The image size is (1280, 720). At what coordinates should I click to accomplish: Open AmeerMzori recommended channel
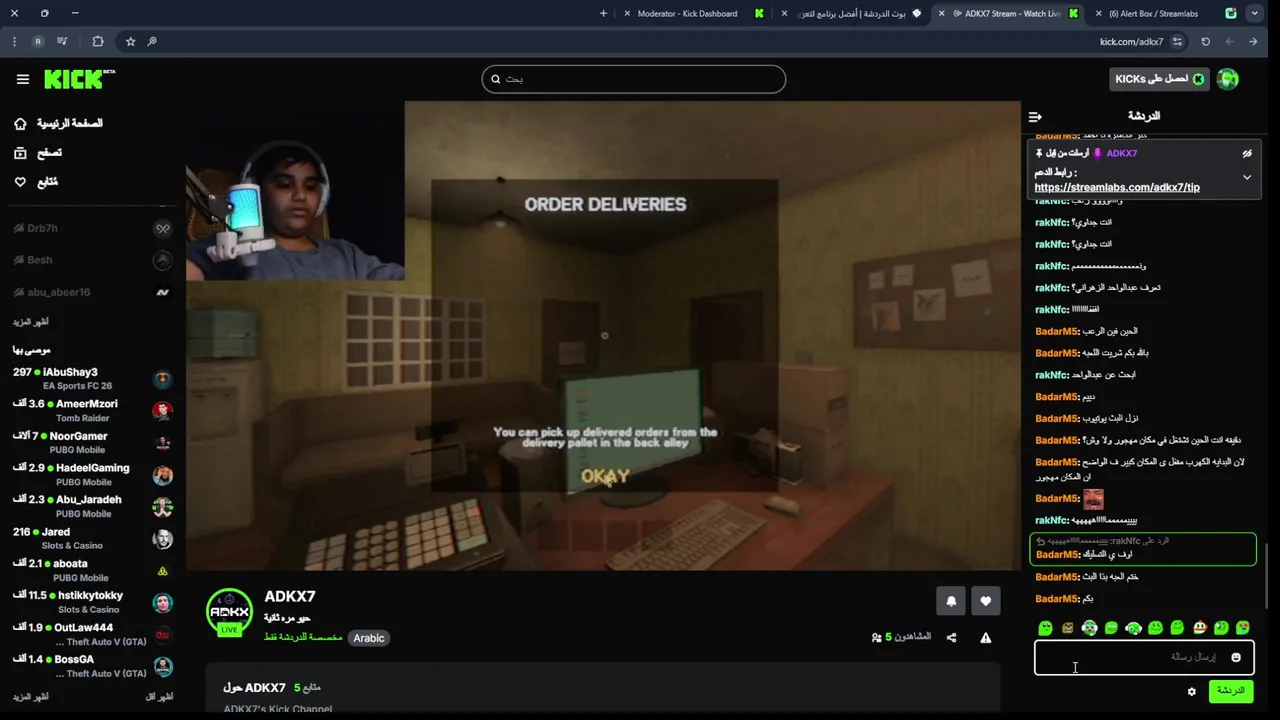pos(92,411)
